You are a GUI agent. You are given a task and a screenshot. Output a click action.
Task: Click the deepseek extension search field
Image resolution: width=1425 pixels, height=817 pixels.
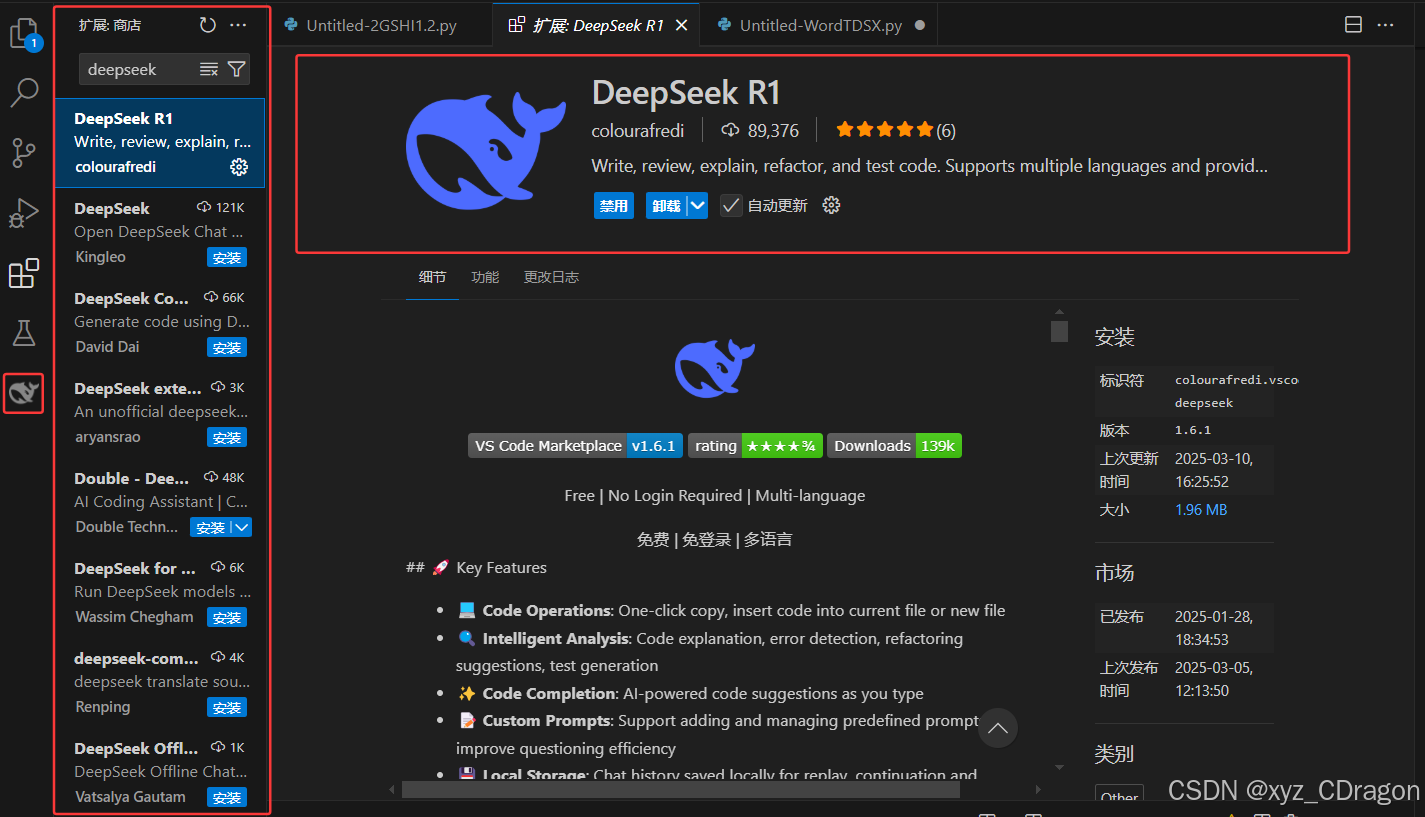pos(140,69)
